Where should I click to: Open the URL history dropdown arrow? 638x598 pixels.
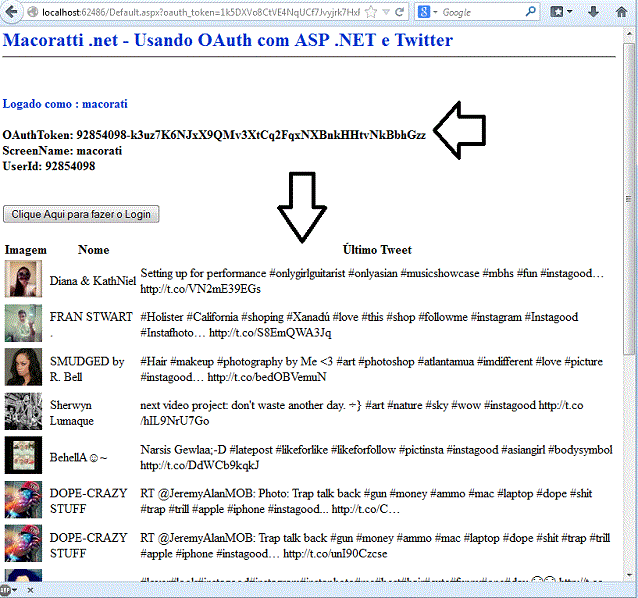coord(386,12)
